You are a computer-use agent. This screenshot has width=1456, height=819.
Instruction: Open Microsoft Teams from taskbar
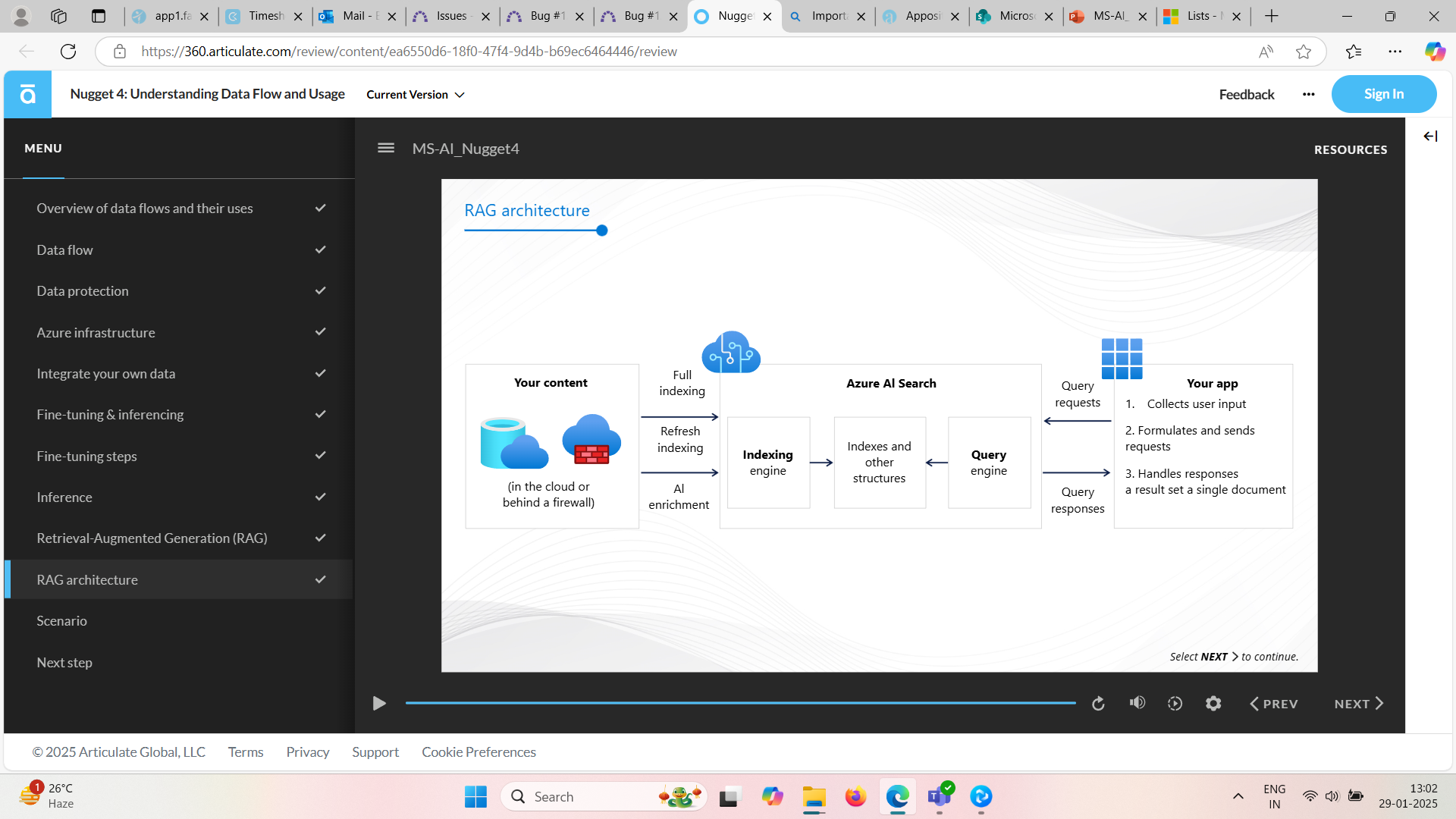[940, 796]
